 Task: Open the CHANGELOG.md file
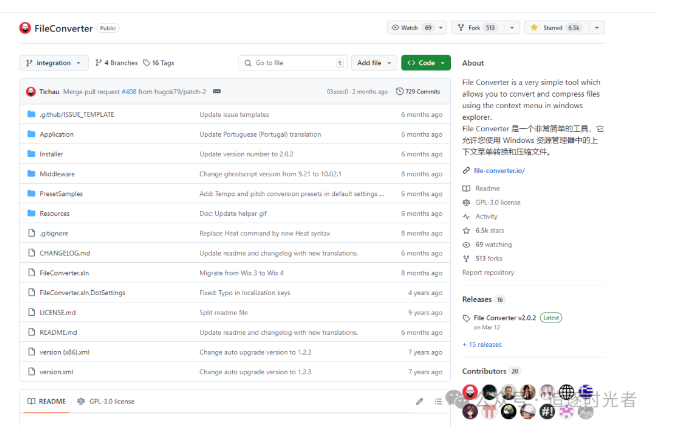tap(65, 253)
